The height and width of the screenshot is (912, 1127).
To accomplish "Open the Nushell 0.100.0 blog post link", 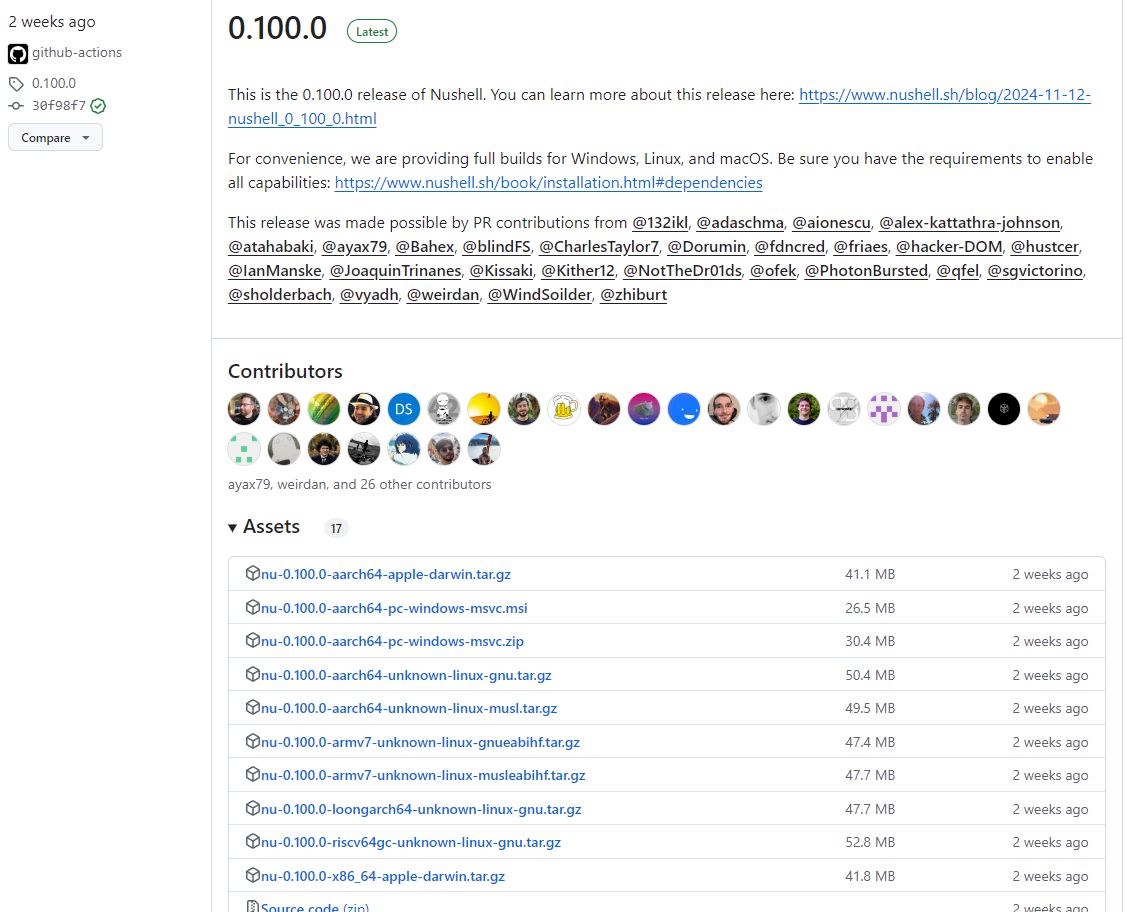I will tap(659, 106).
